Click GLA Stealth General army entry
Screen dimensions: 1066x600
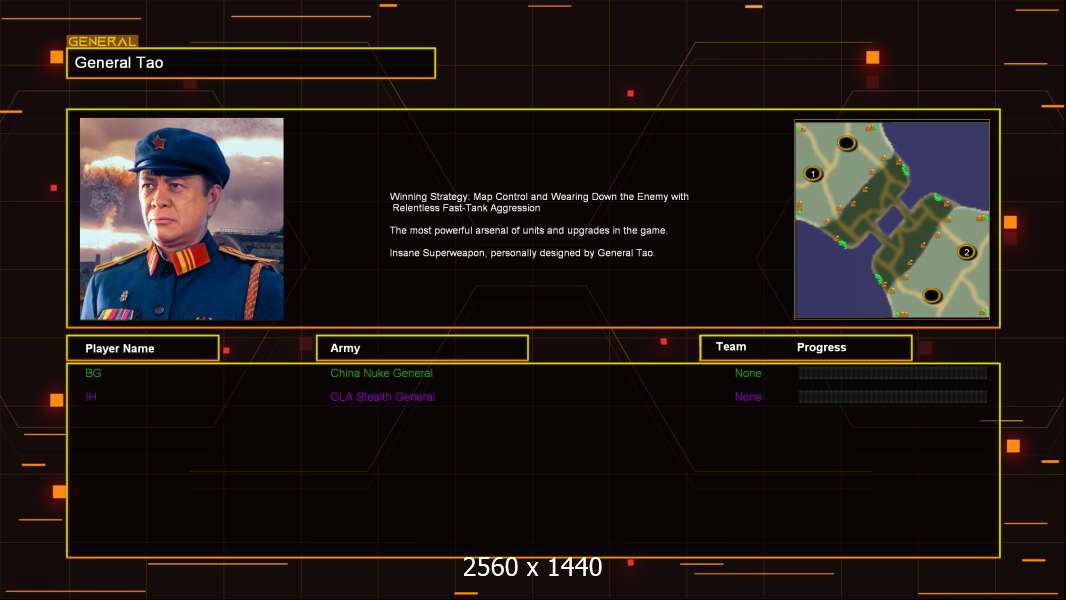click(x=382, y=397)
